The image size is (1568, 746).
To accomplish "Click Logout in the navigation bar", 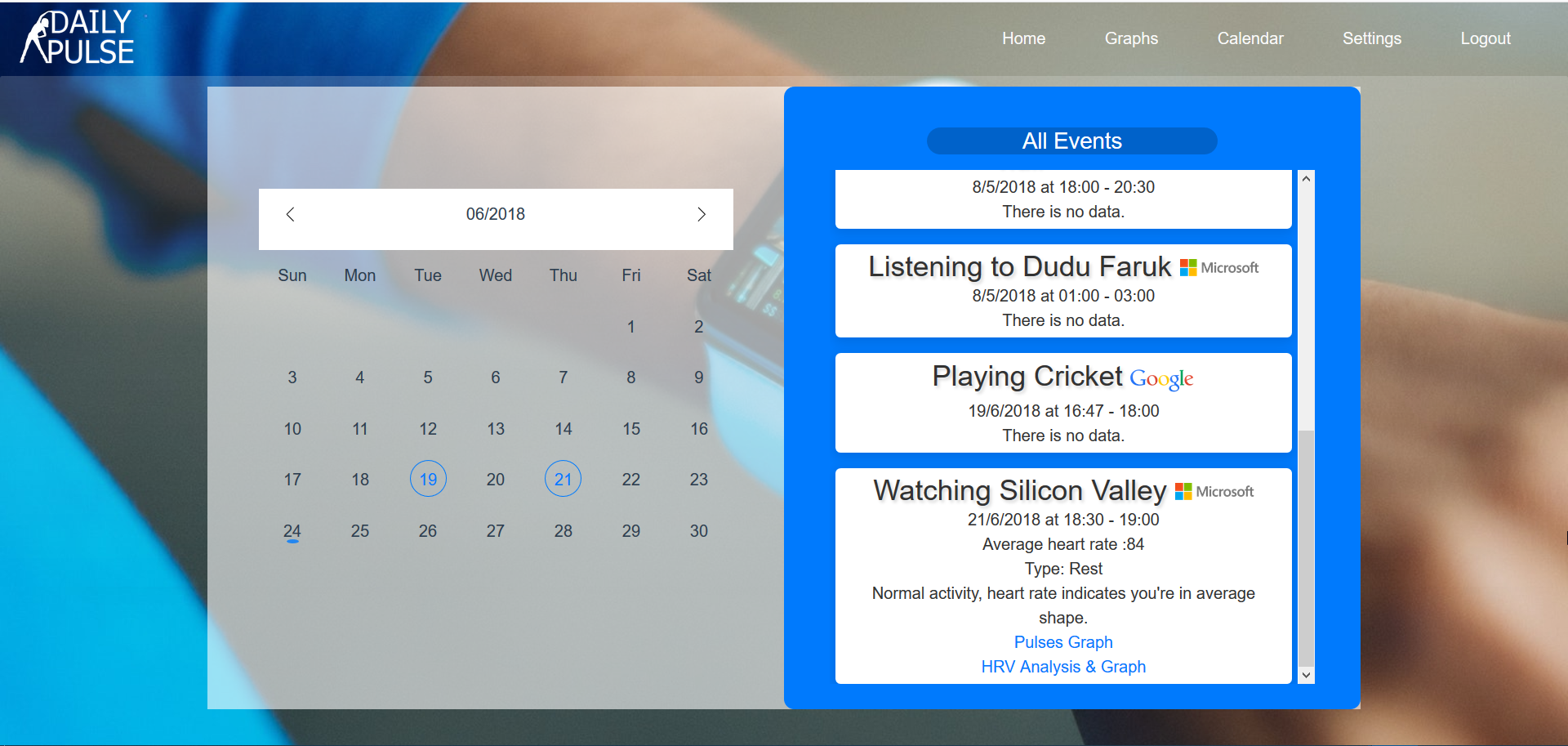I will pyautogui.click(x=1486, y=38).
